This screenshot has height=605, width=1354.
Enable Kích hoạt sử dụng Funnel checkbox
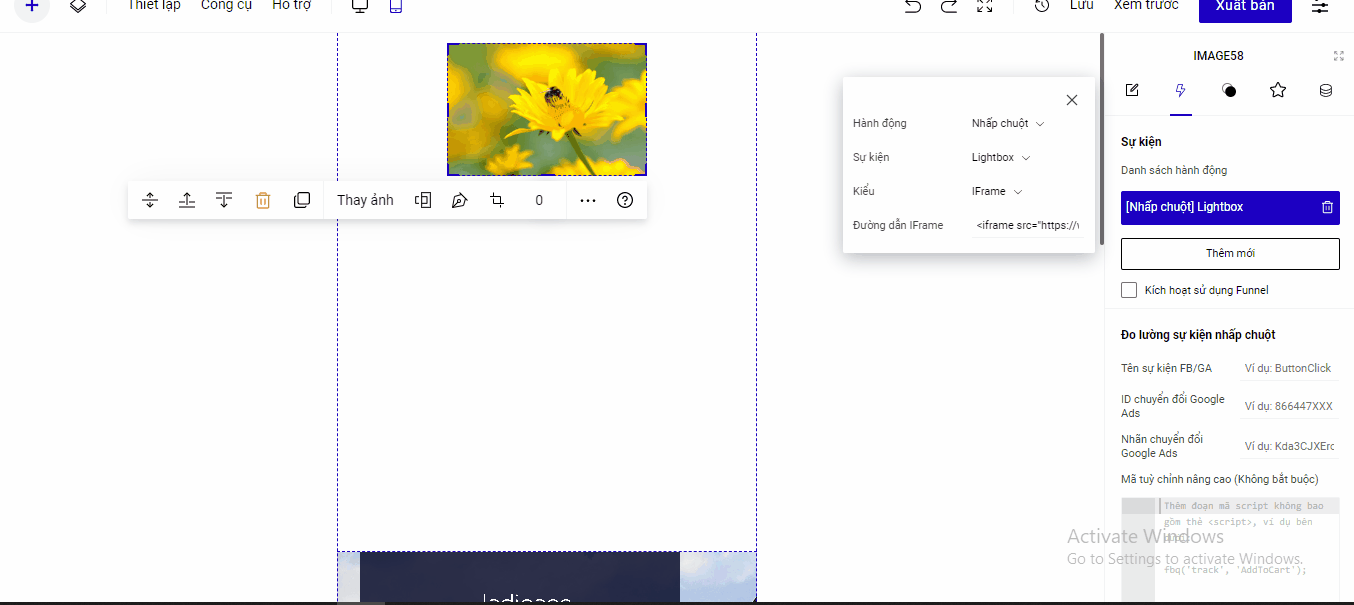pyautogui.click(x=1129, y=290)
